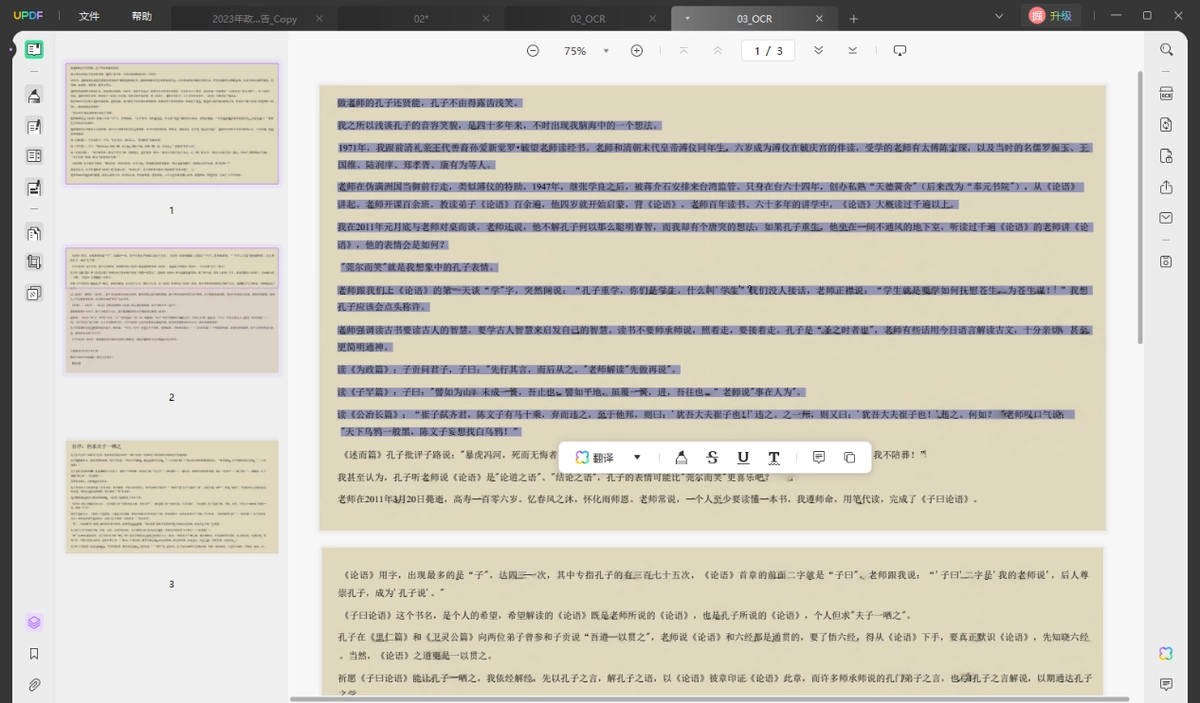
Task: Switch to the 02_OCR tab
Action: (x=587, y=19)
